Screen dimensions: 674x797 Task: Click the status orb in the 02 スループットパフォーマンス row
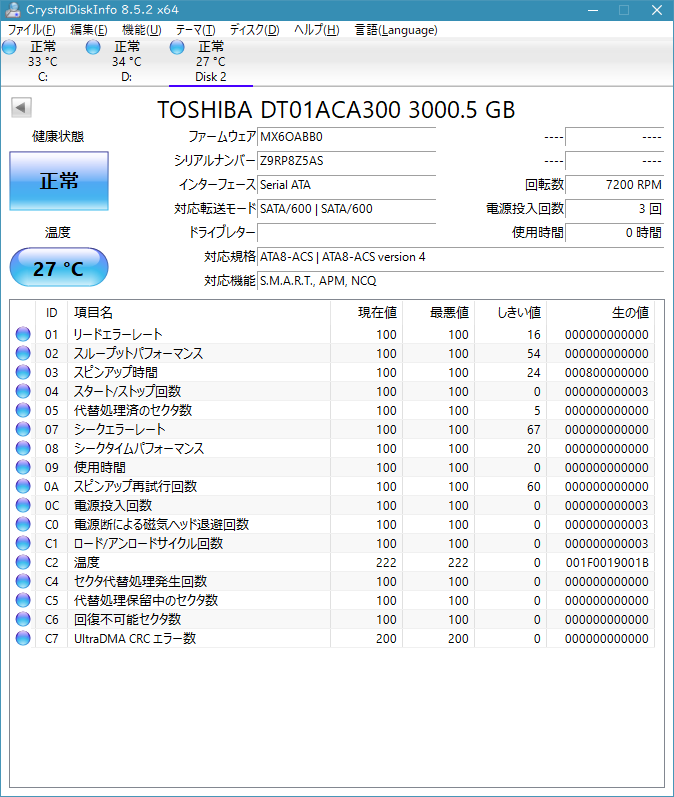coord(23,353)
